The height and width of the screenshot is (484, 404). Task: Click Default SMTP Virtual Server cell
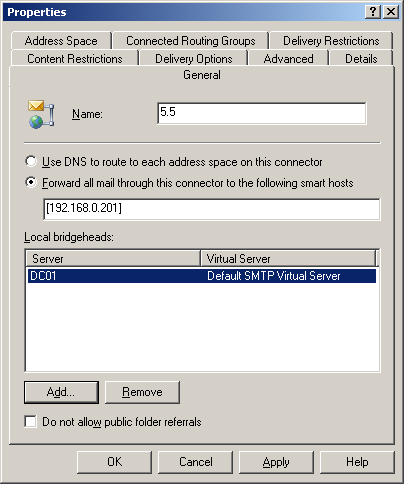274,276
